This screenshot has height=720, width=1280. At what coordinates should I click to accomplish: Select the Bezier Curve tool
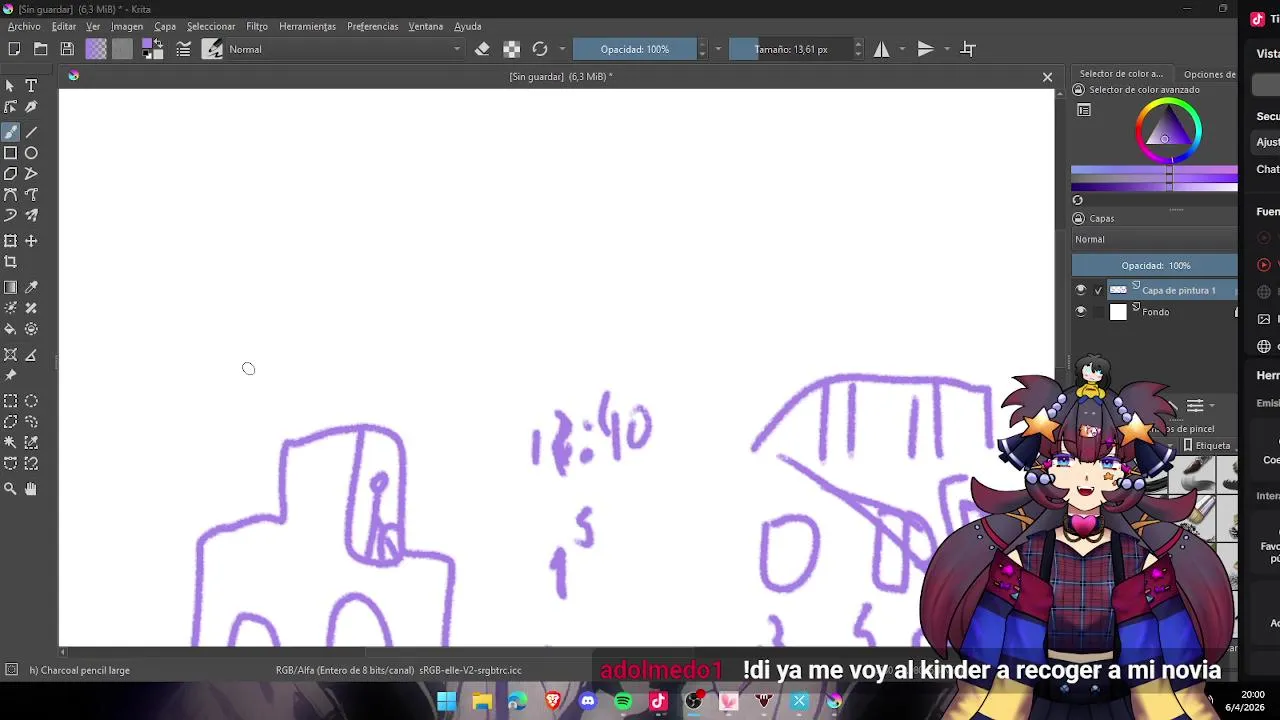pos(10,195)
